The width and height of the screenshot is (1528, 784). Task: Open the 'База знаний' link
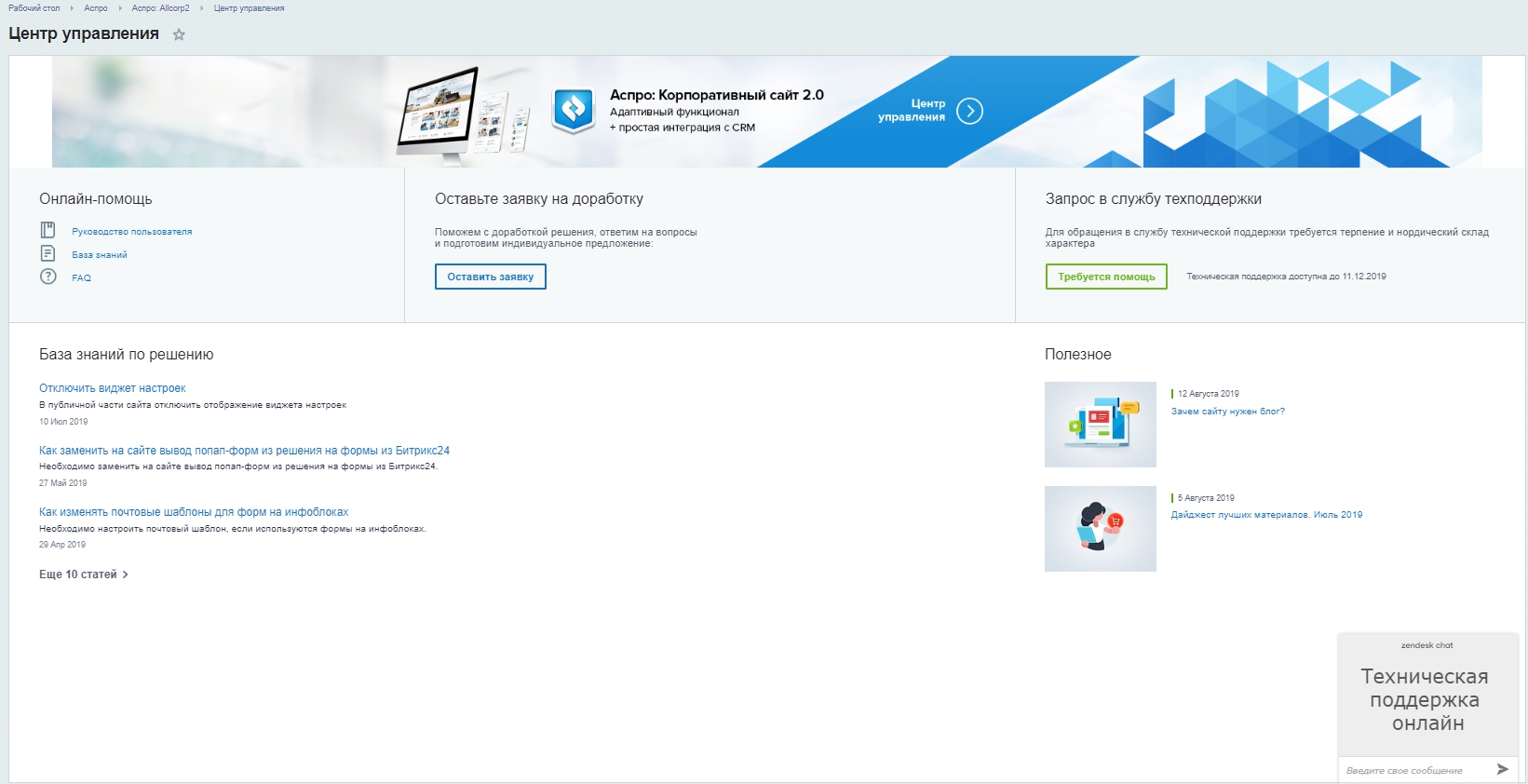100,255
